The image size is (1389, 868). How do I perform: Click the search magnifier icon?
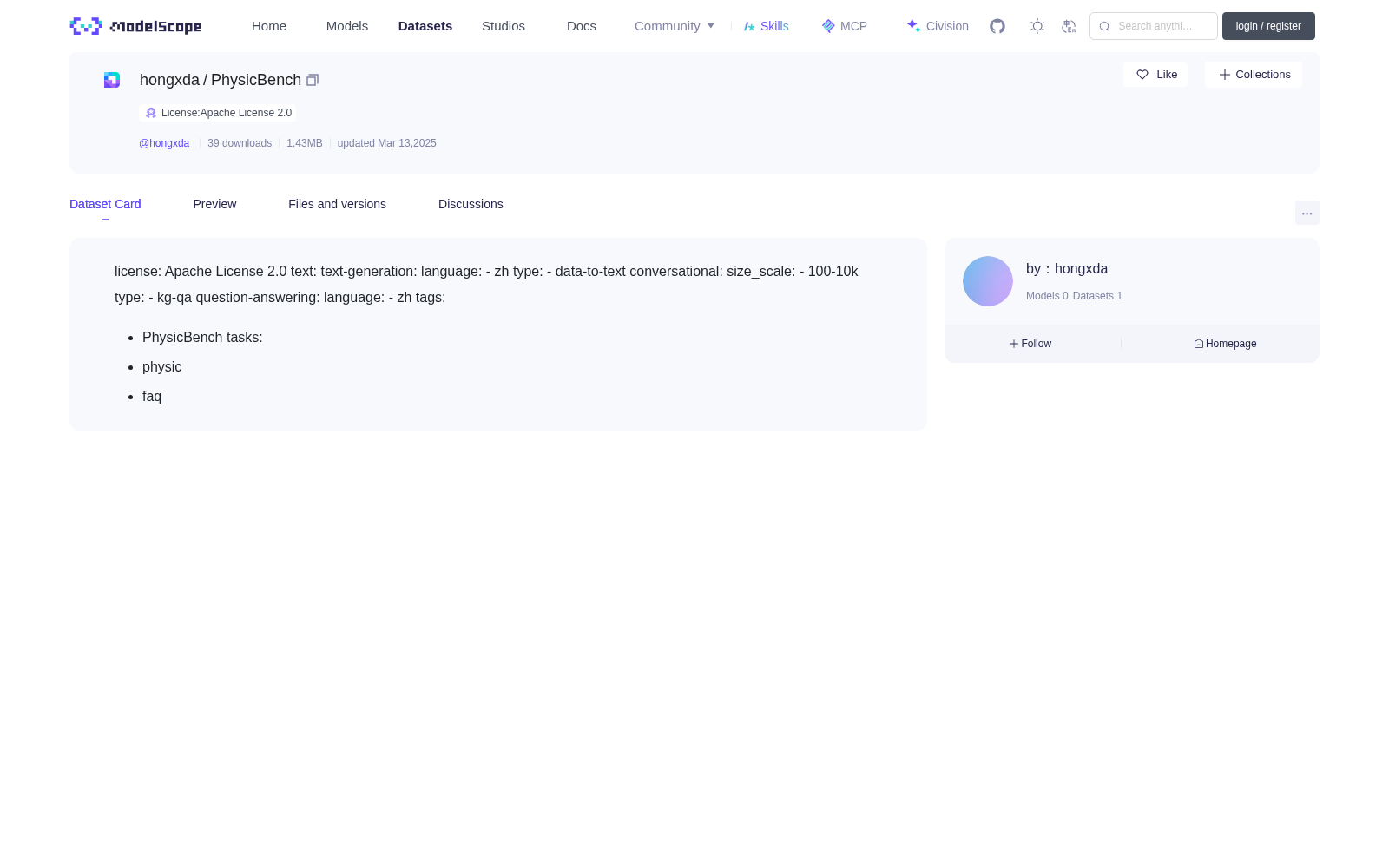1104,26
